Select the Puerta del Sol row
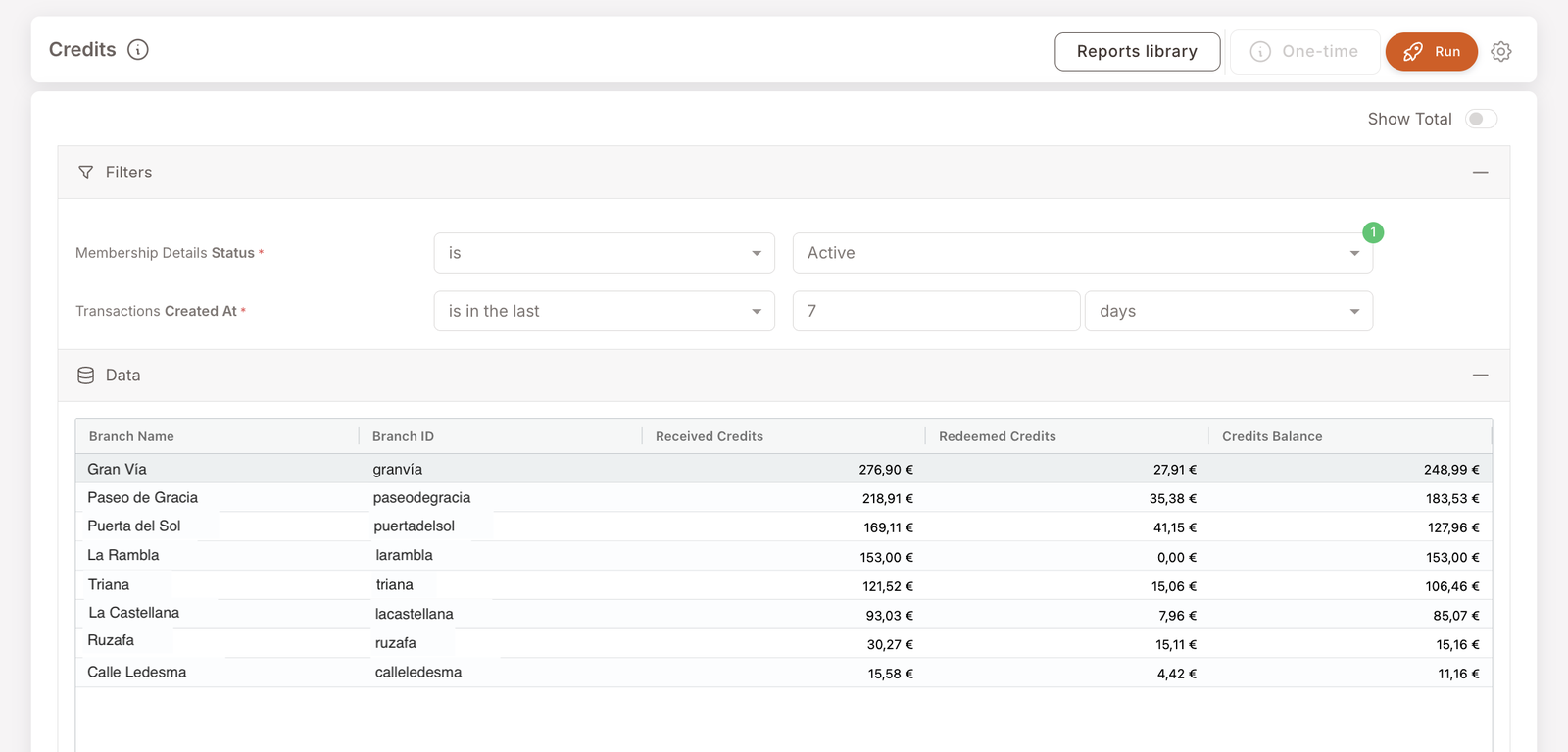The image size is (1568, 752). pos(784,526)
